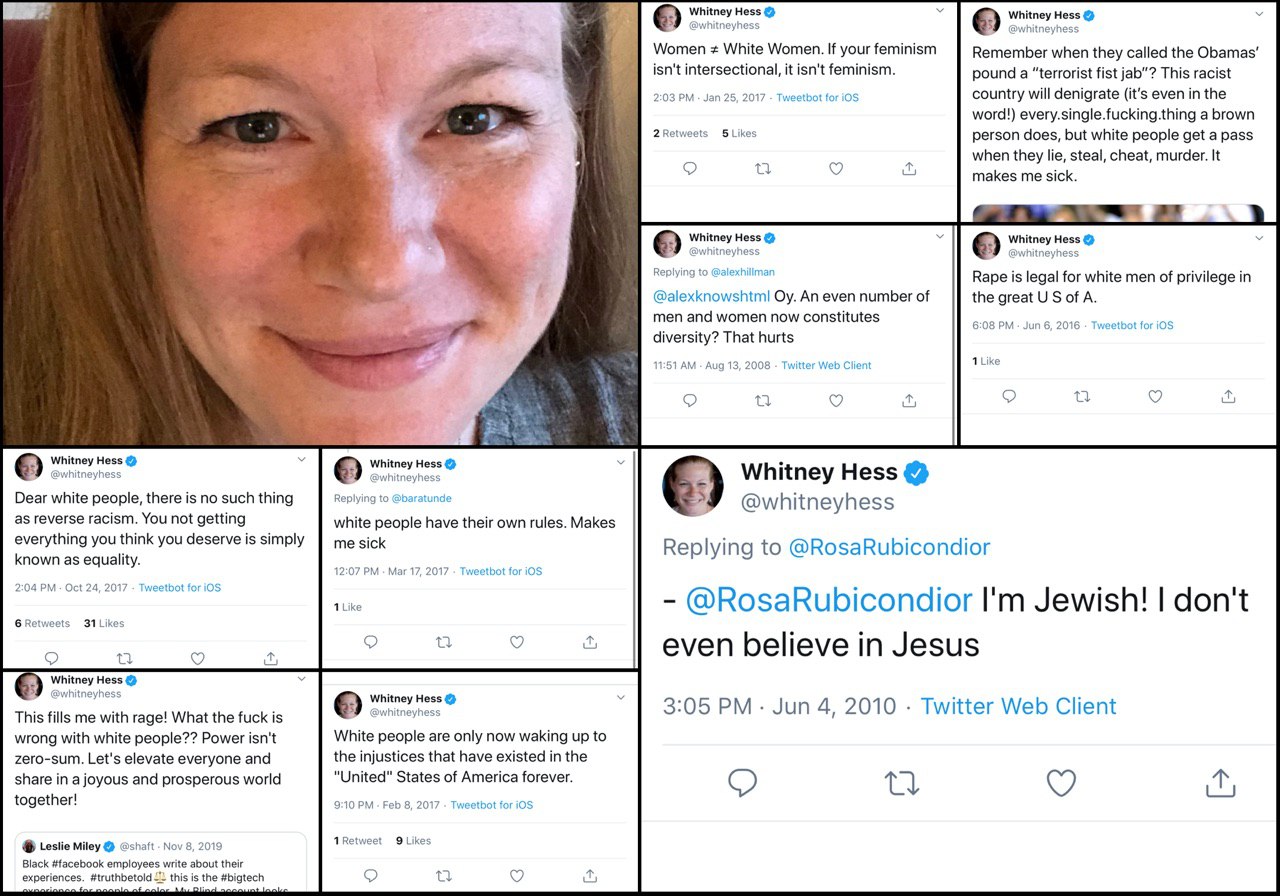Open the @RosaRubicondior profile link
The image size is (1280, 896).
click(x=889, y=547)
